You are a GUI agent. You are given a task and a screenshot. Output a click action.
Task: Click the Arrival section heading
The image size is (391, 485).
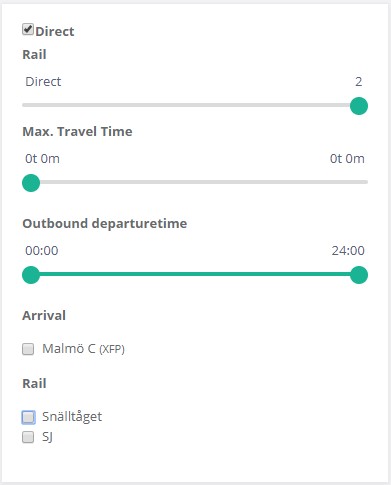[x=44, y=315]
